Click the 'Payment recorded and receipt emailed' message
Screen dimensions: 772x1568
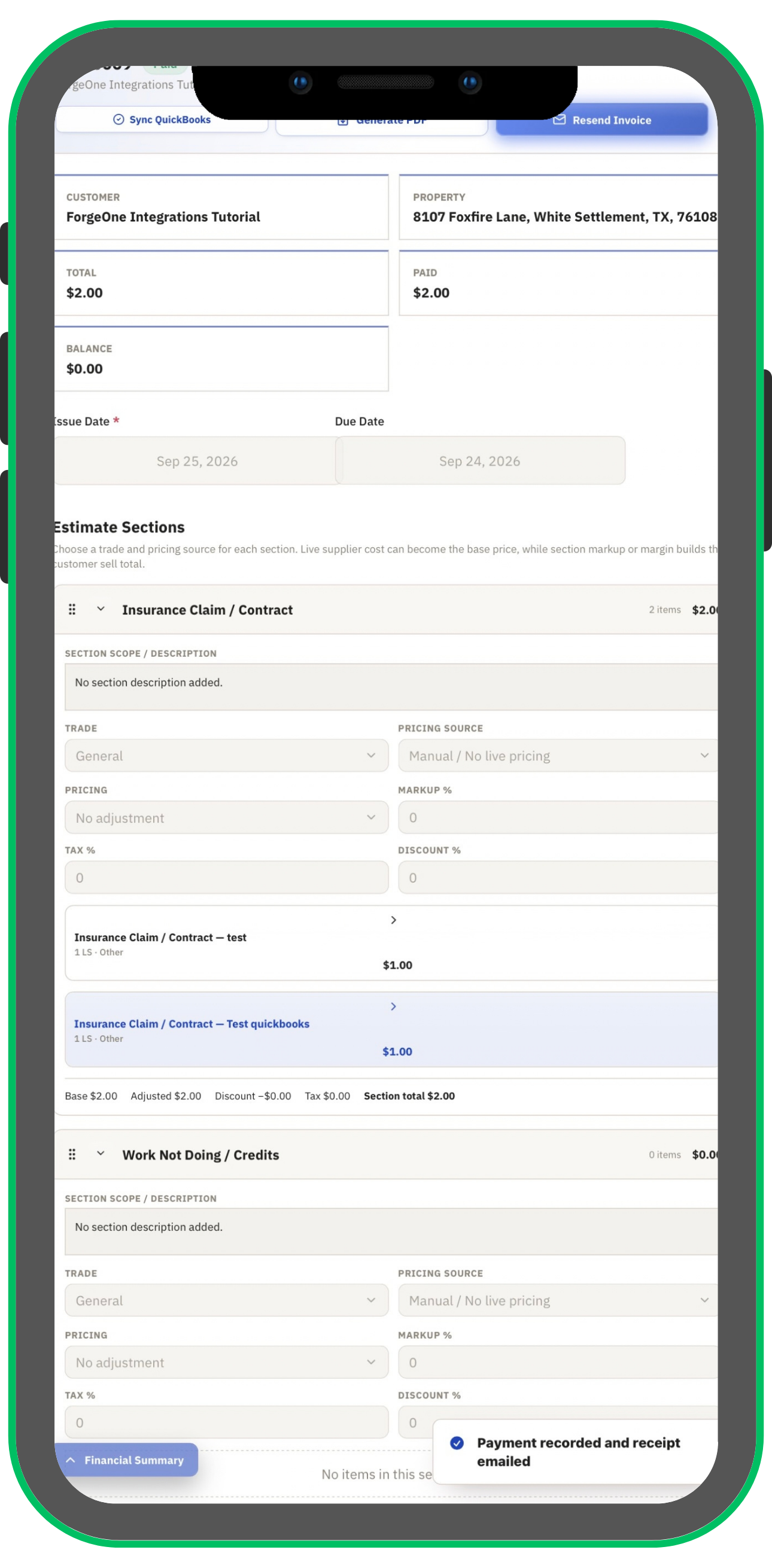(578, 1452)
